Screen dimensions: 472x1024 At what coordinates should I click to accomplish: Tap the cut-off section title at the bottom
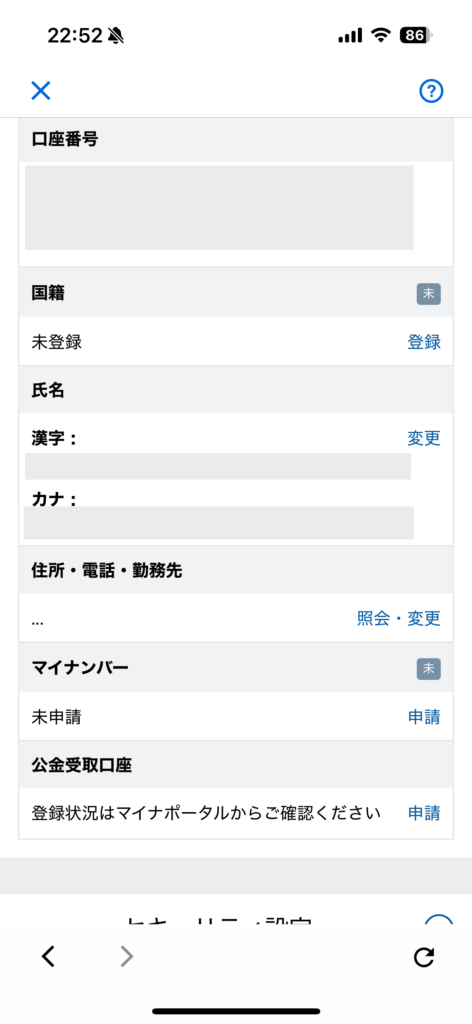[x=219, y=920]
